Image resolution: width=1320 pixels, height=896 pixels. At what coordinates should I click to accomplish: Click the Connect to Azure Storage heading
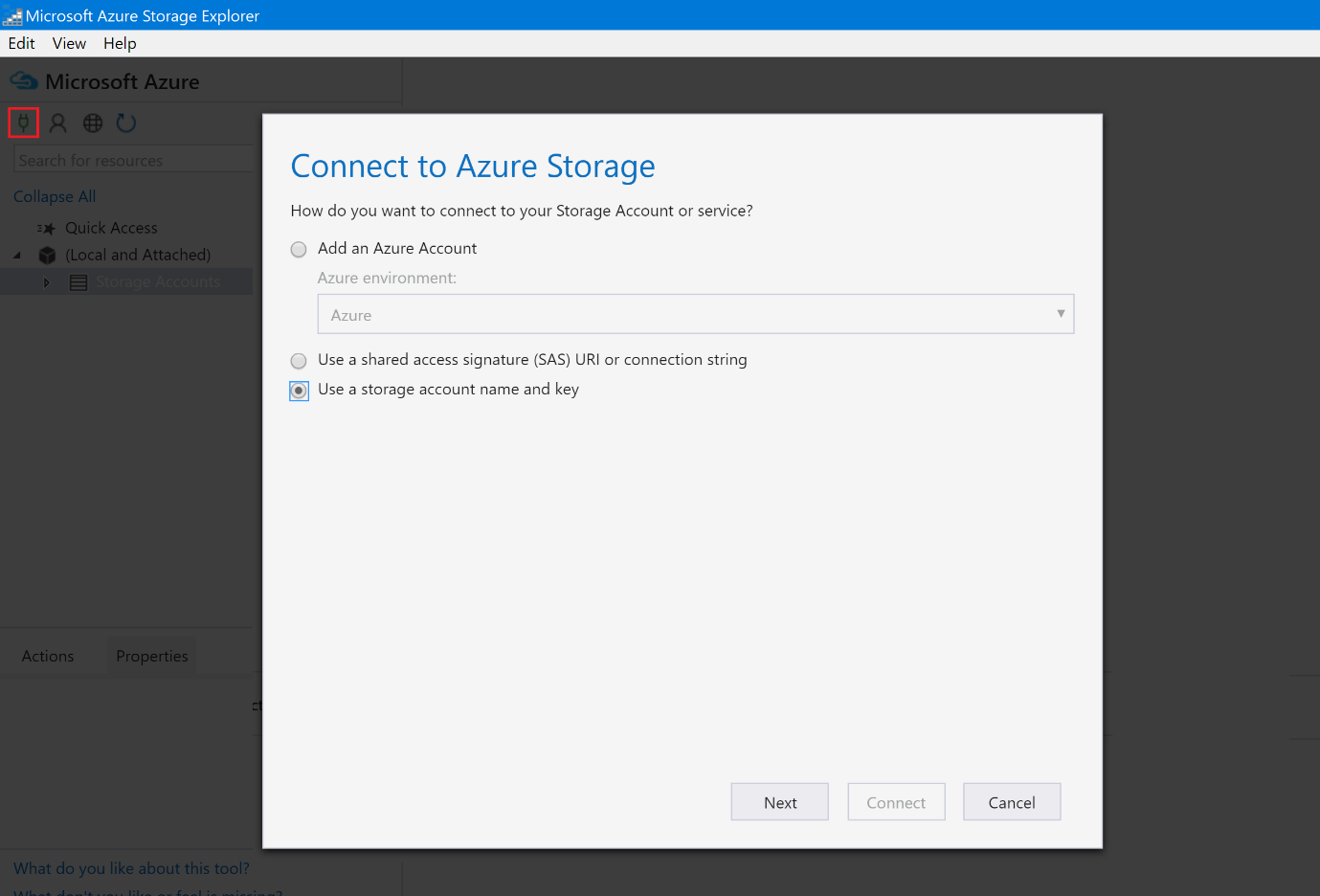(x=473, y=167)
